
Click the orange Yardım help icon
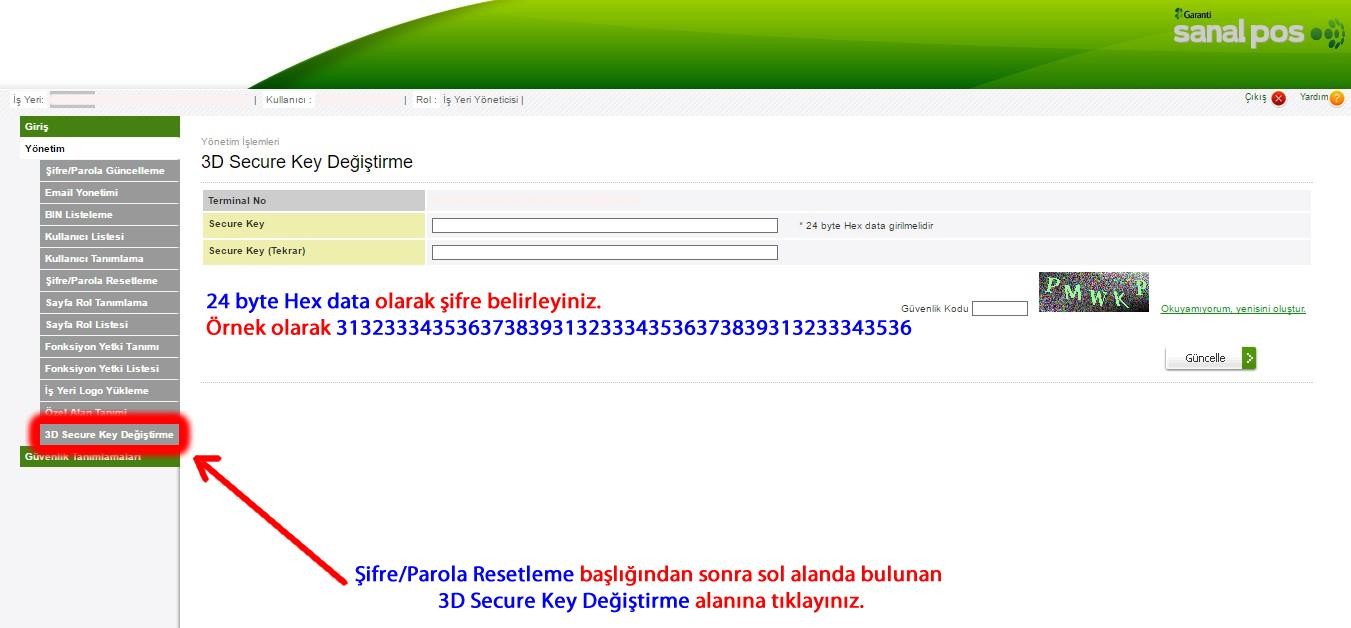point(1337,99)
